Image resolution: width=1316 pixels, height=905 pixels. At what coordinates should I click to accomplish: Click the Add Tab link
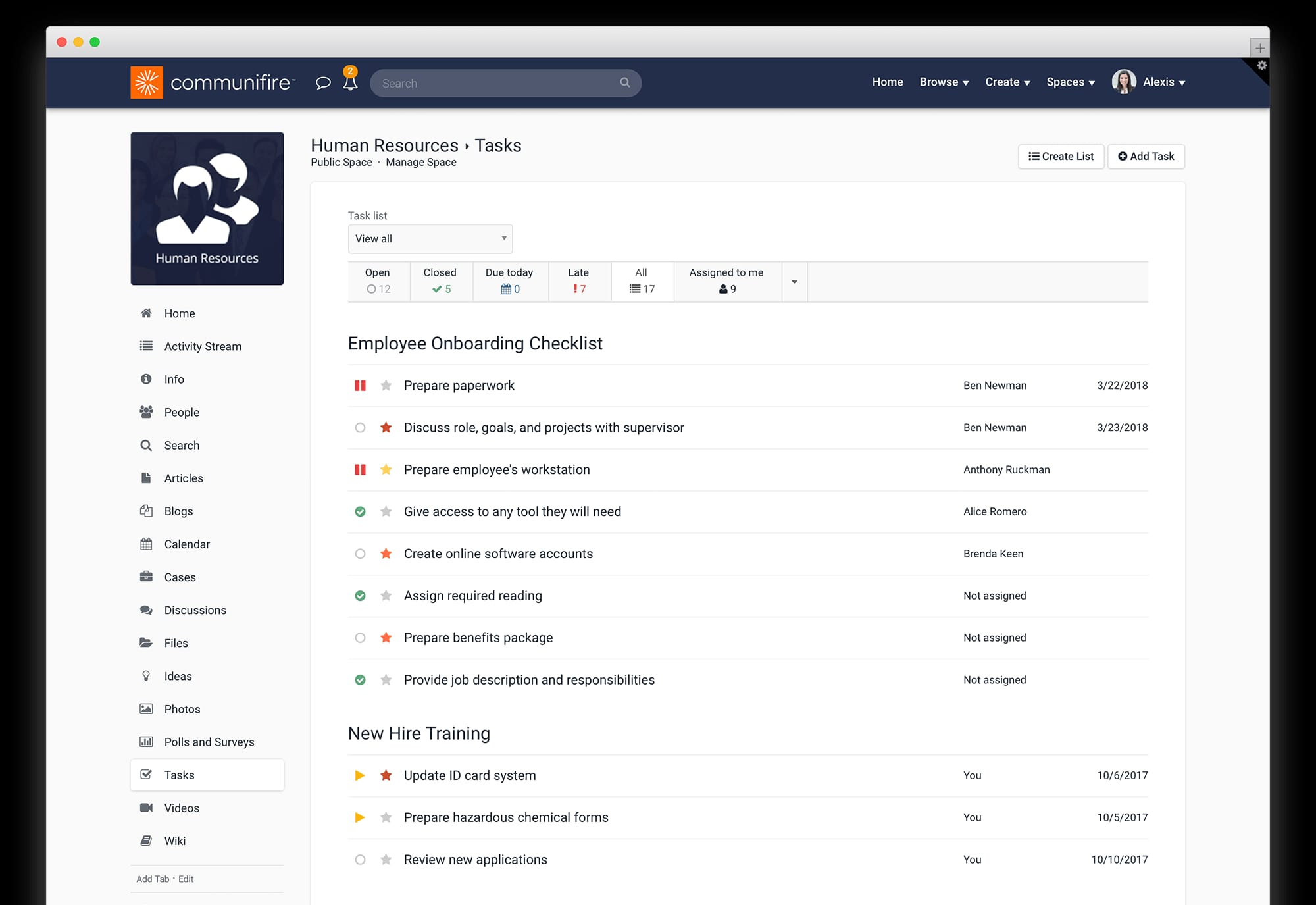click(153, 879)
